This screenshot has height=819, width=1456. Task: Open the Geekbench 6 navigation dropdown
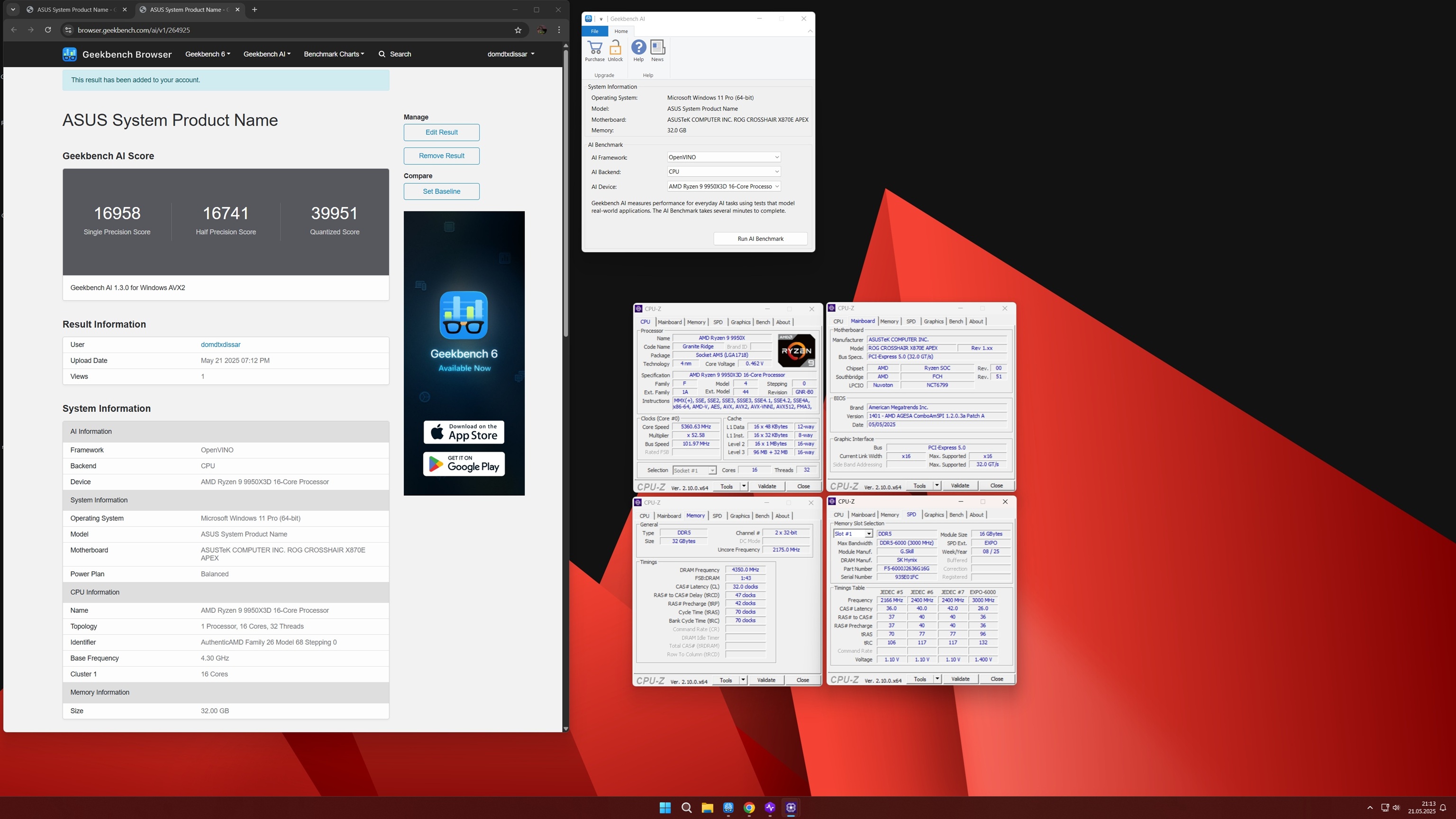click(x=208, y=54)
